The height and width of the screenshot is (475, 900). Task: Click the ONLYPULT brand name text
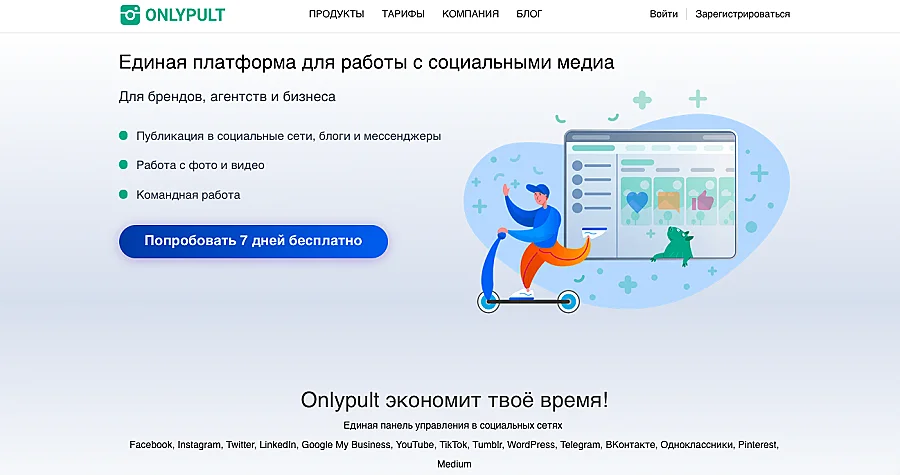185,14
